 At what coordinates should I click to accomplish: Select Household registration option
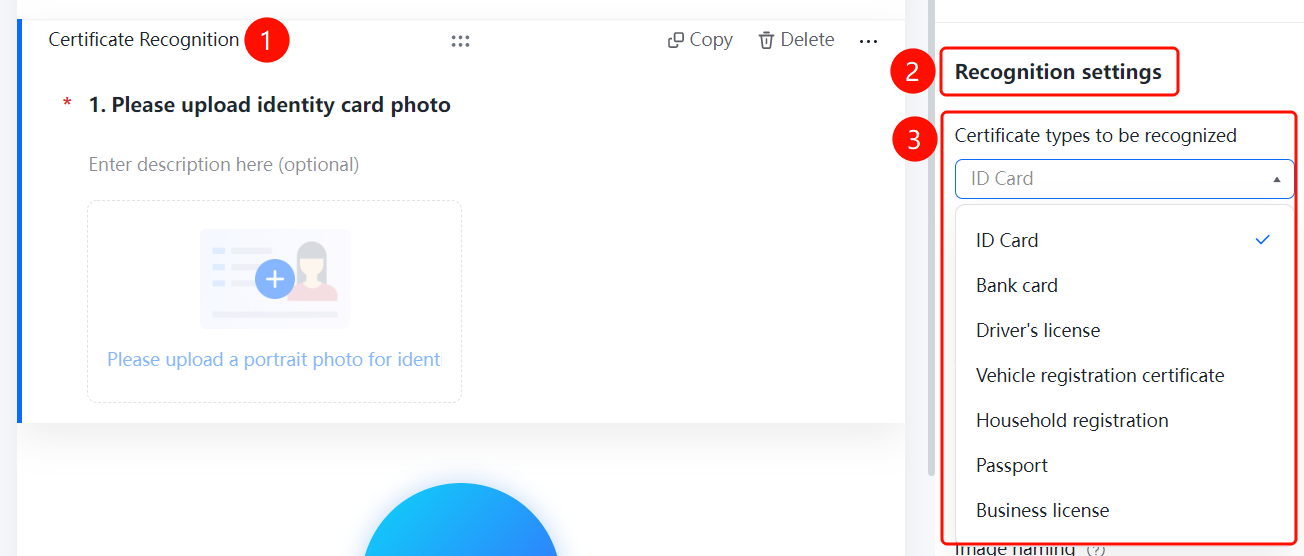point(1125,420)
